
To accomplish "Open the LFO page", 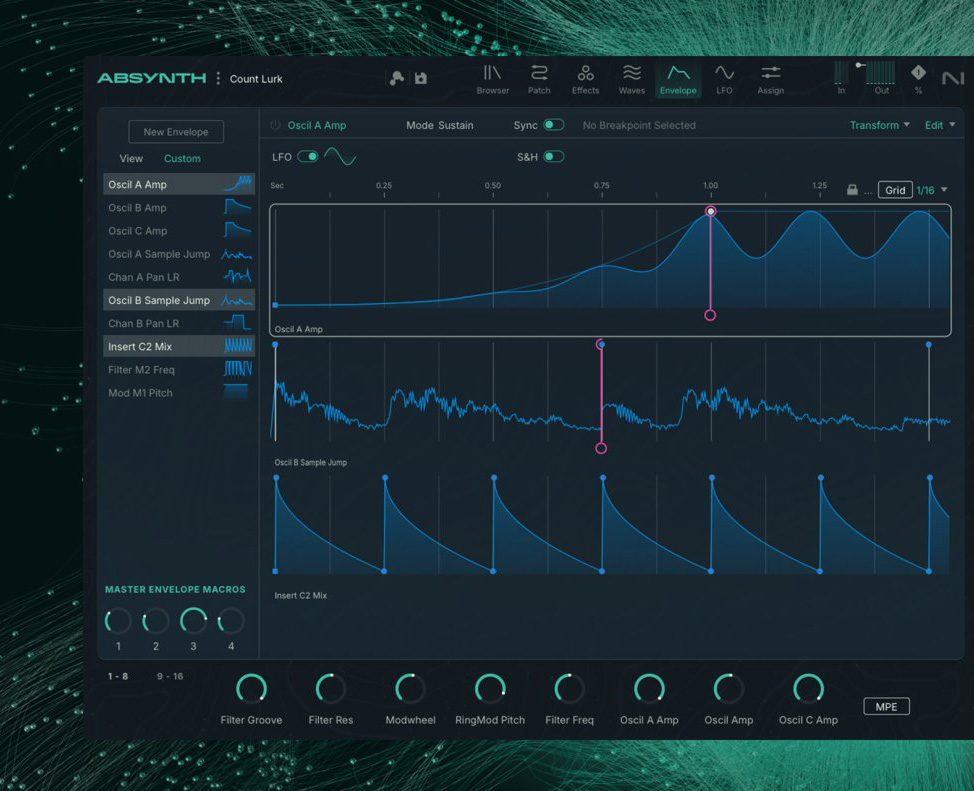I will tap(724, 79).
